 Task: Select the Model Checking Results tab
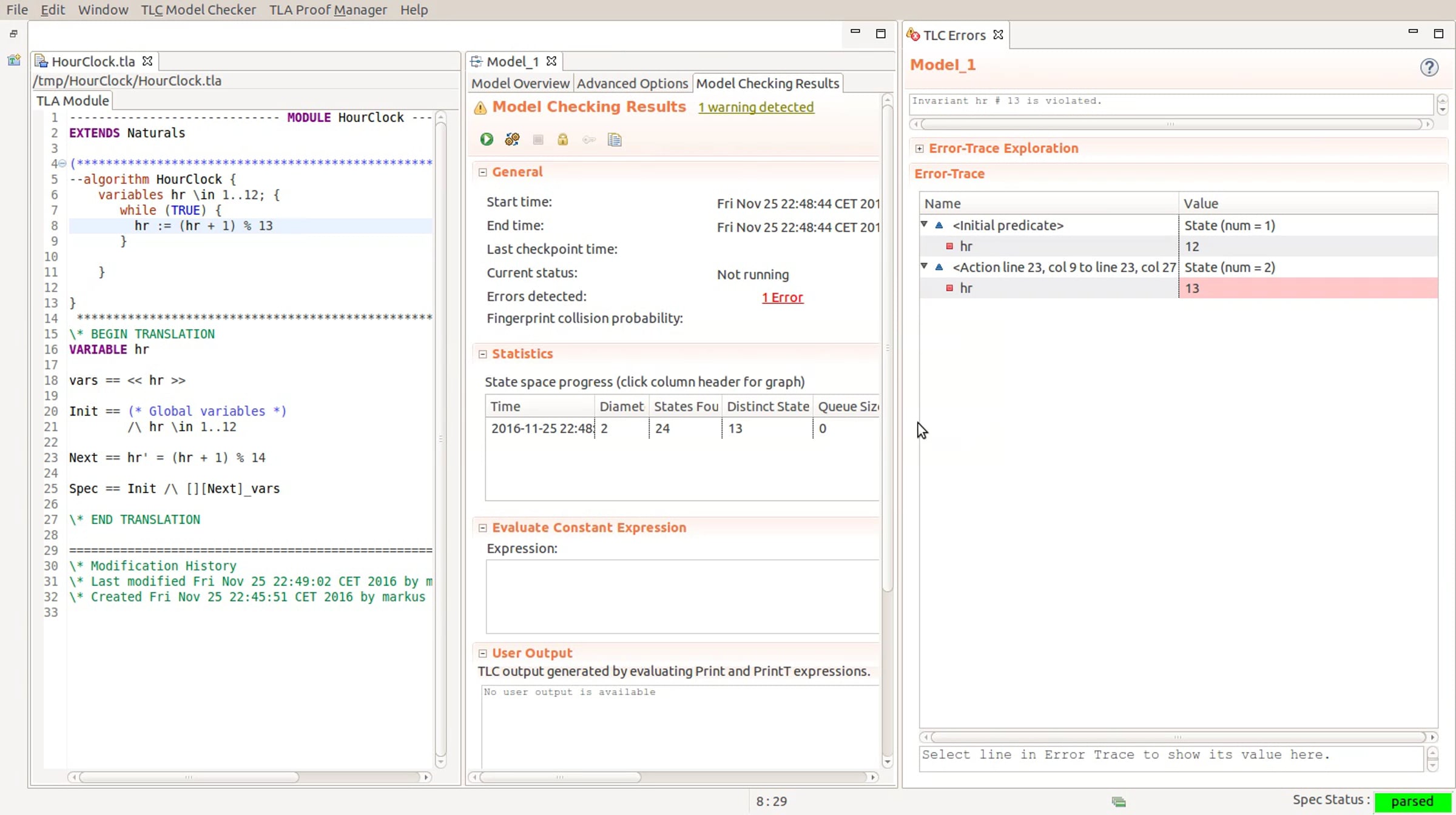(767, 84)
